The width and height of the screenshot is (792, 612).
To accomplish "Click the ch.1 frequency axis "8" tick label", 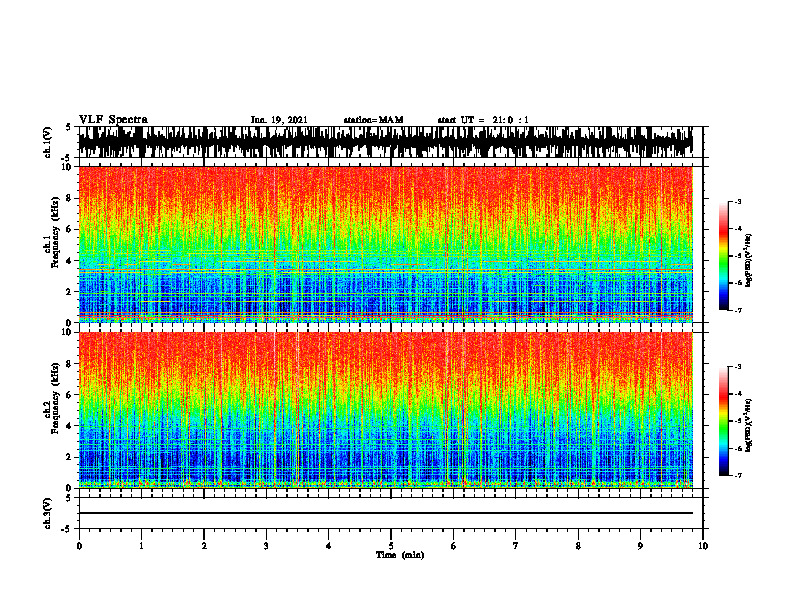I will click(69, 198).
